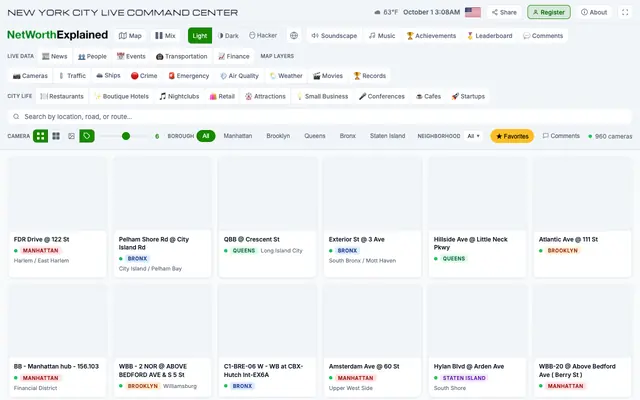Viewport: 640px width, 400px height.
Task: Toggle the camera labels tag icon
Action: (x=87, y=136)
